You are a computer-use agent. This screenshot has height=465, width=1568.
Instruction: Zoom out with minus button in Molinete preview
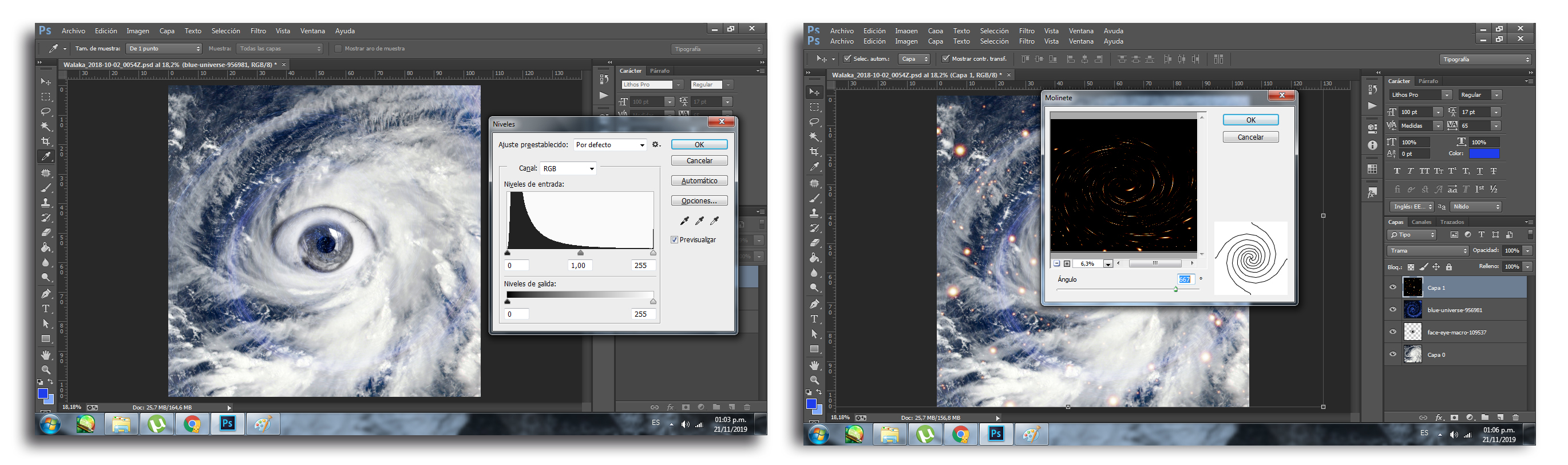[1057, 264]
